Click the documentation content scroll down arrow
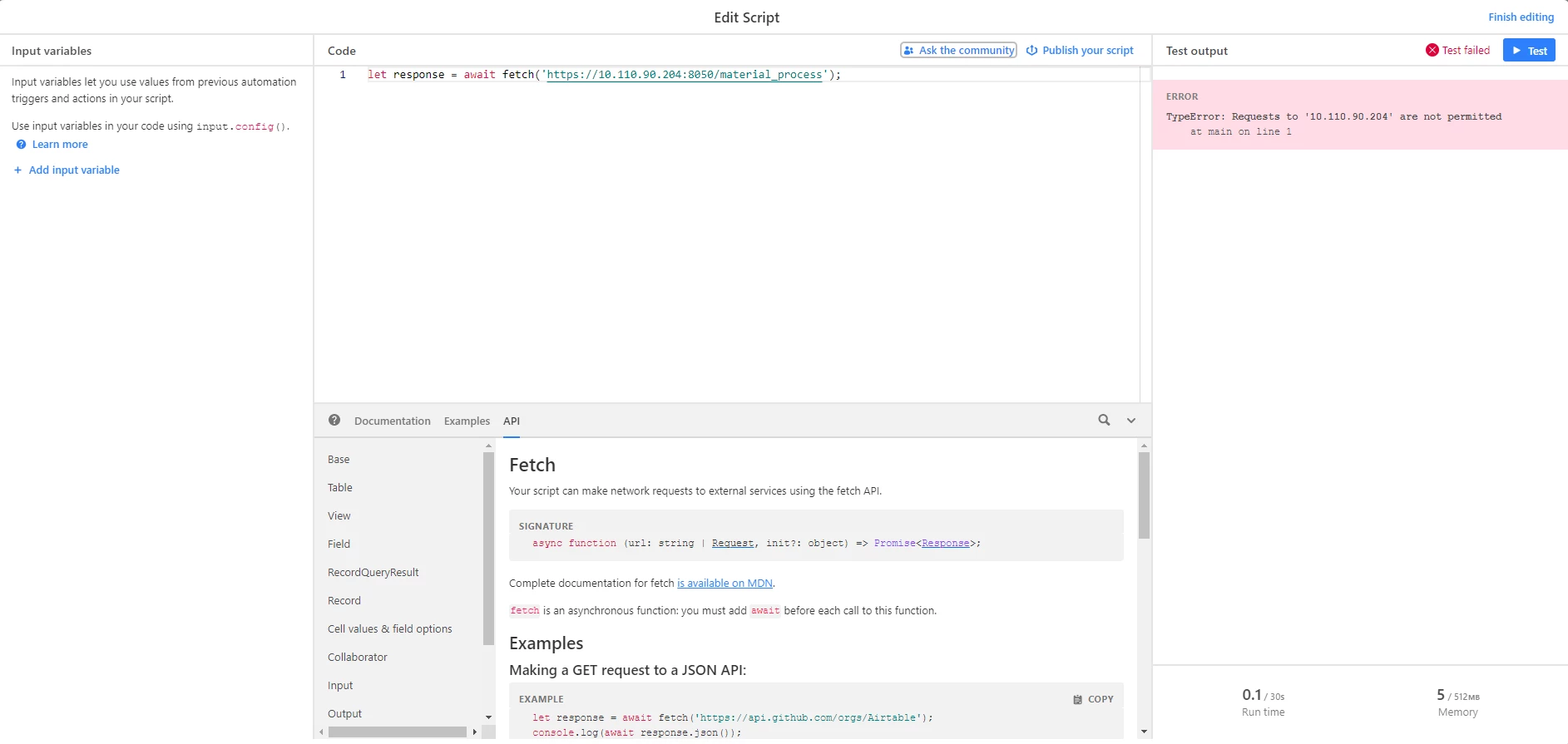 (x=1144, y=732)
